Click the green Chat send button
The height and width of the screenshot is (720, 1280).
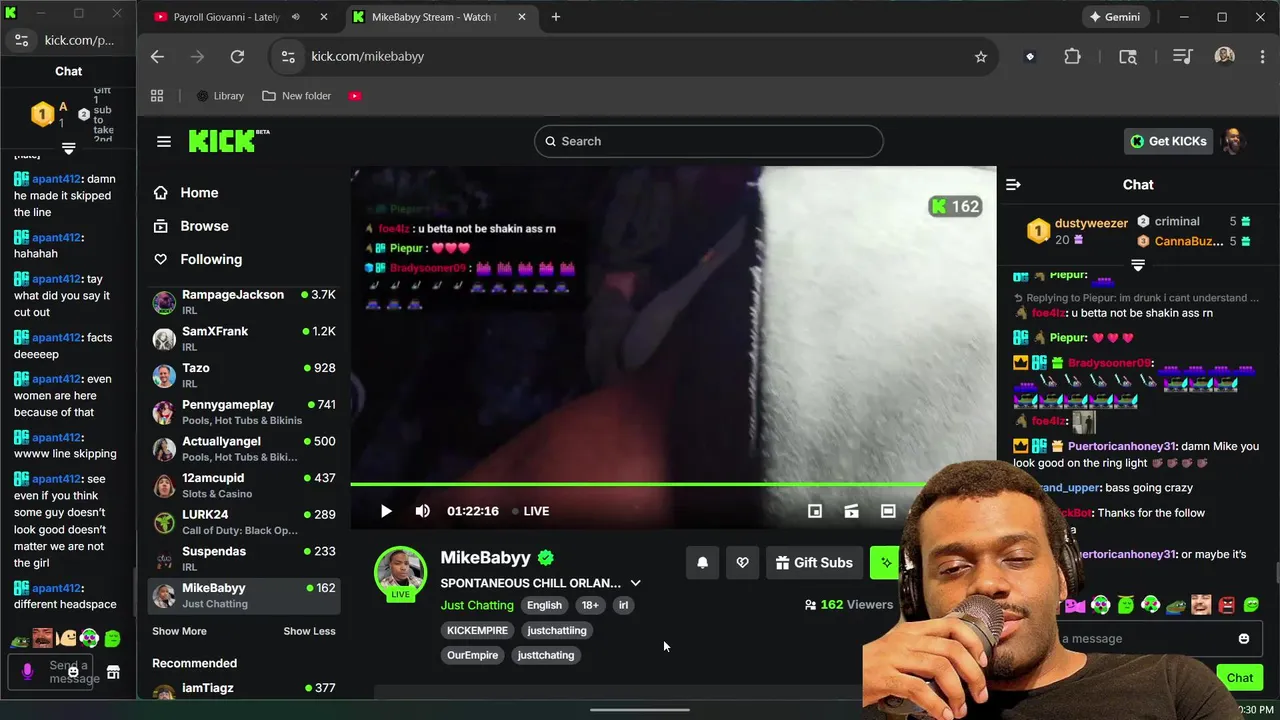tap(1240, 677)
